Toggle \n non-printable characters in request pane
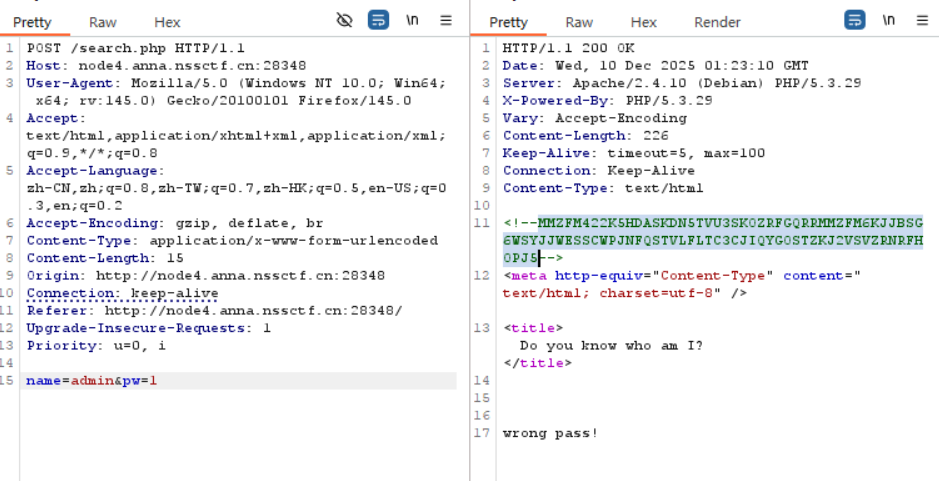This screenshot has height=481, width=939. (x=412, y=20)
